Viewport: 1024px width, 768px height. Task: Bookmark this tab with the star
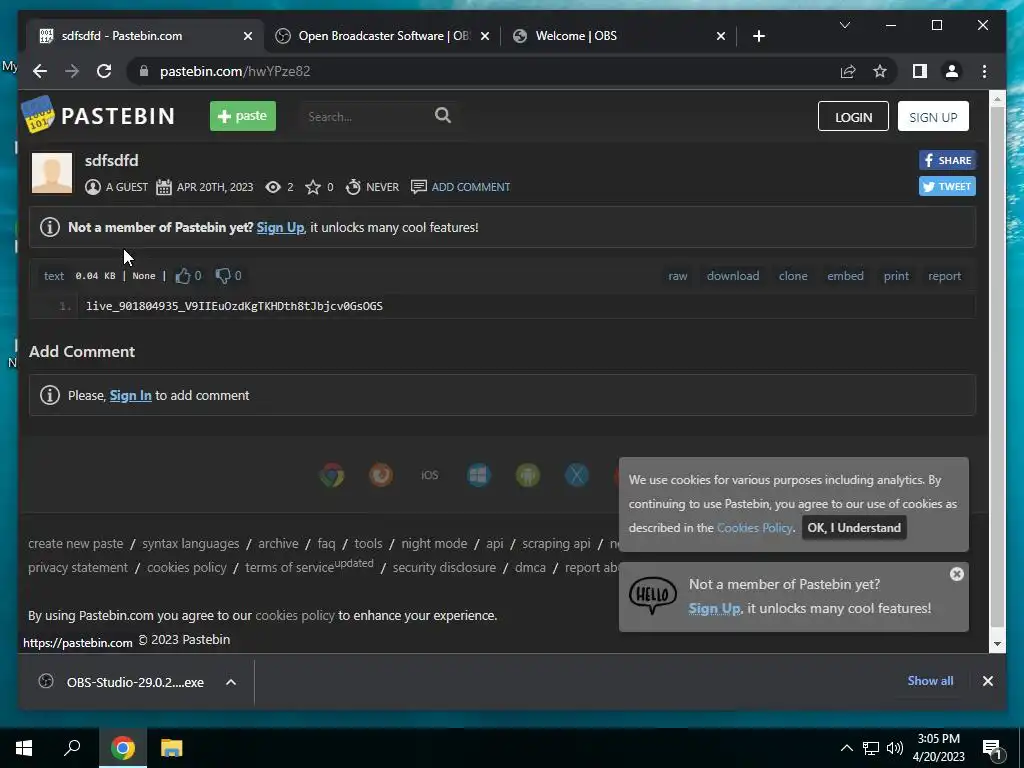click(x=880, y=71)
